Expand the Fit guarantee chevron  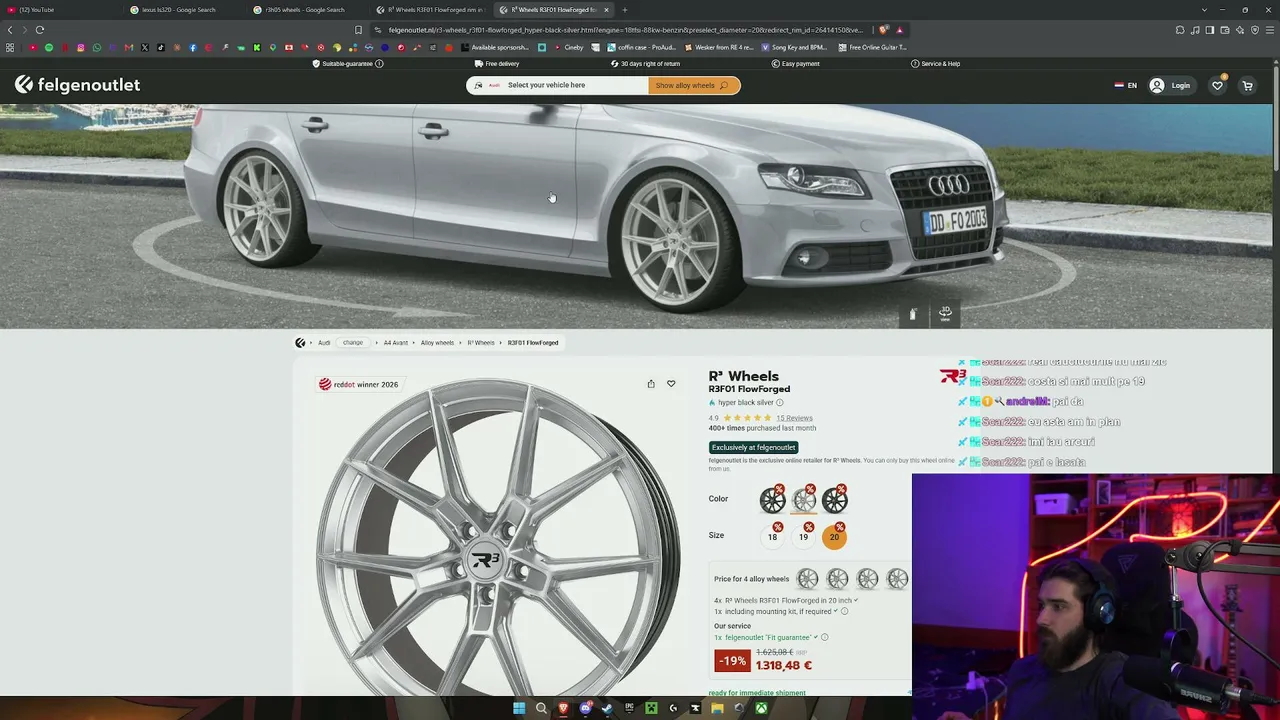coord(815,637)
